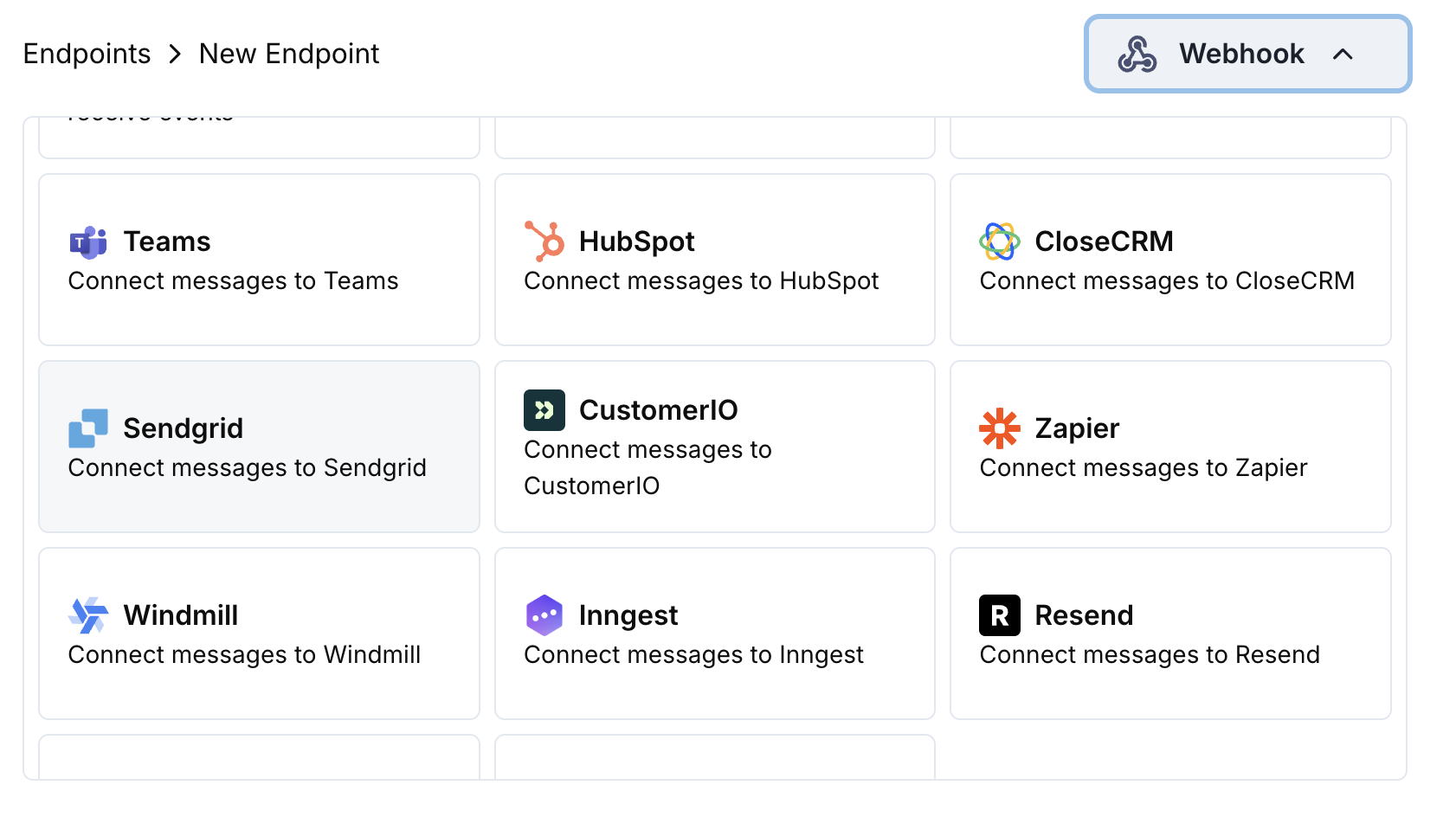Click the Webhook icon in the top selector
The width and height of the screenshot is (1456, 817).
point(1139,54)
